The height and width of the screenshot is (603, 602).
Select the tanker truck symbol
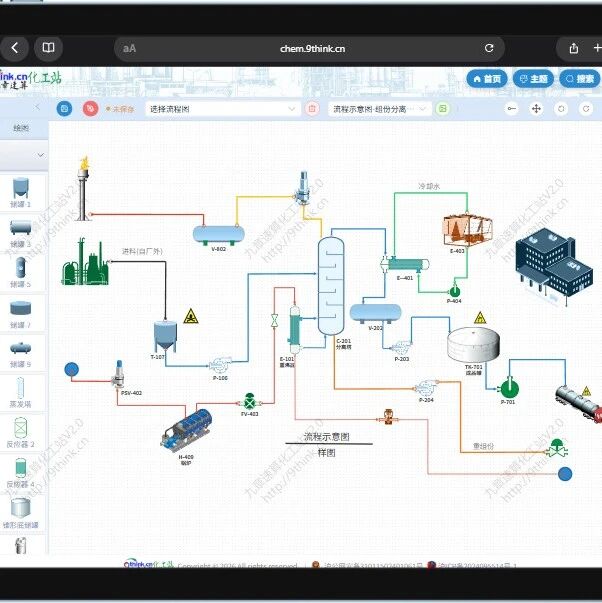[579, 404]
